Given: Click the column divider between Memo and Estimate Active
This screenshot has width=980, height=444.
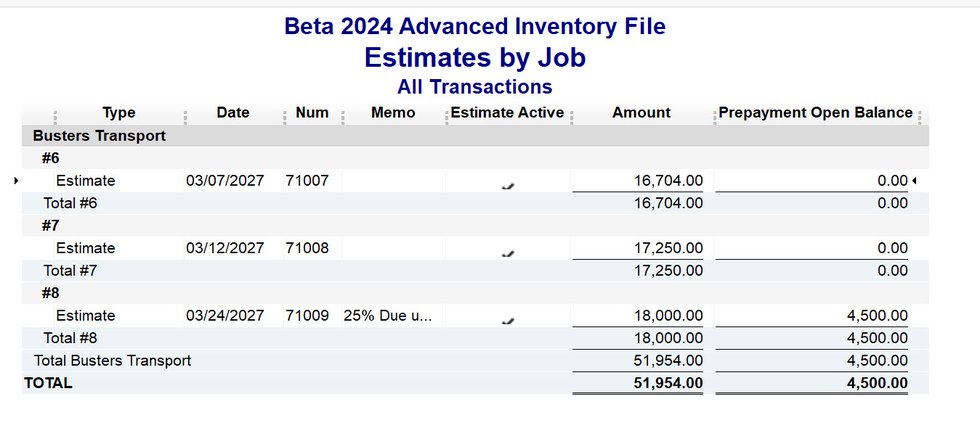Looking at the screenshot, I should 446,114.
